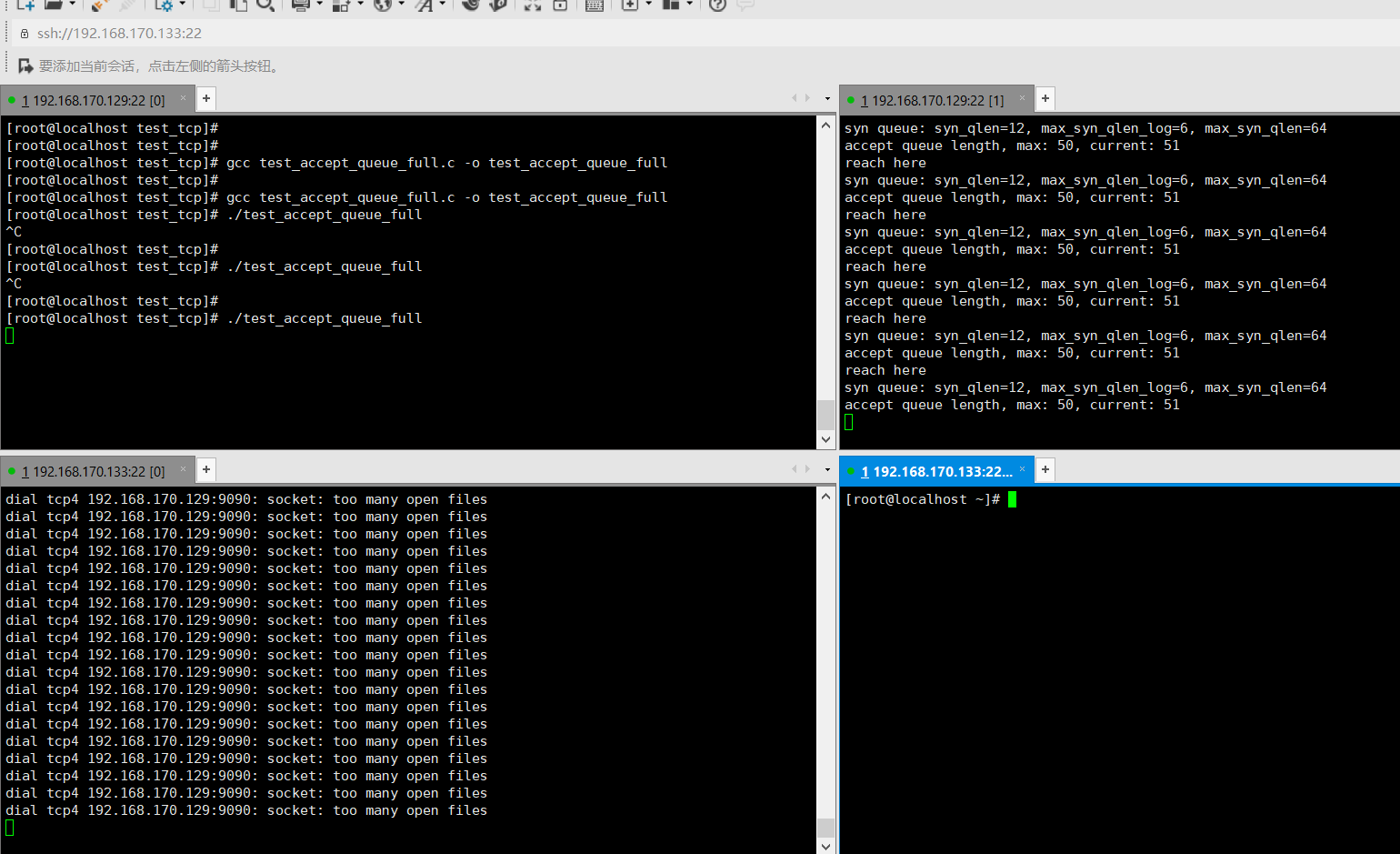Add new tab next to 129:22 [1]

point(1045,98)
